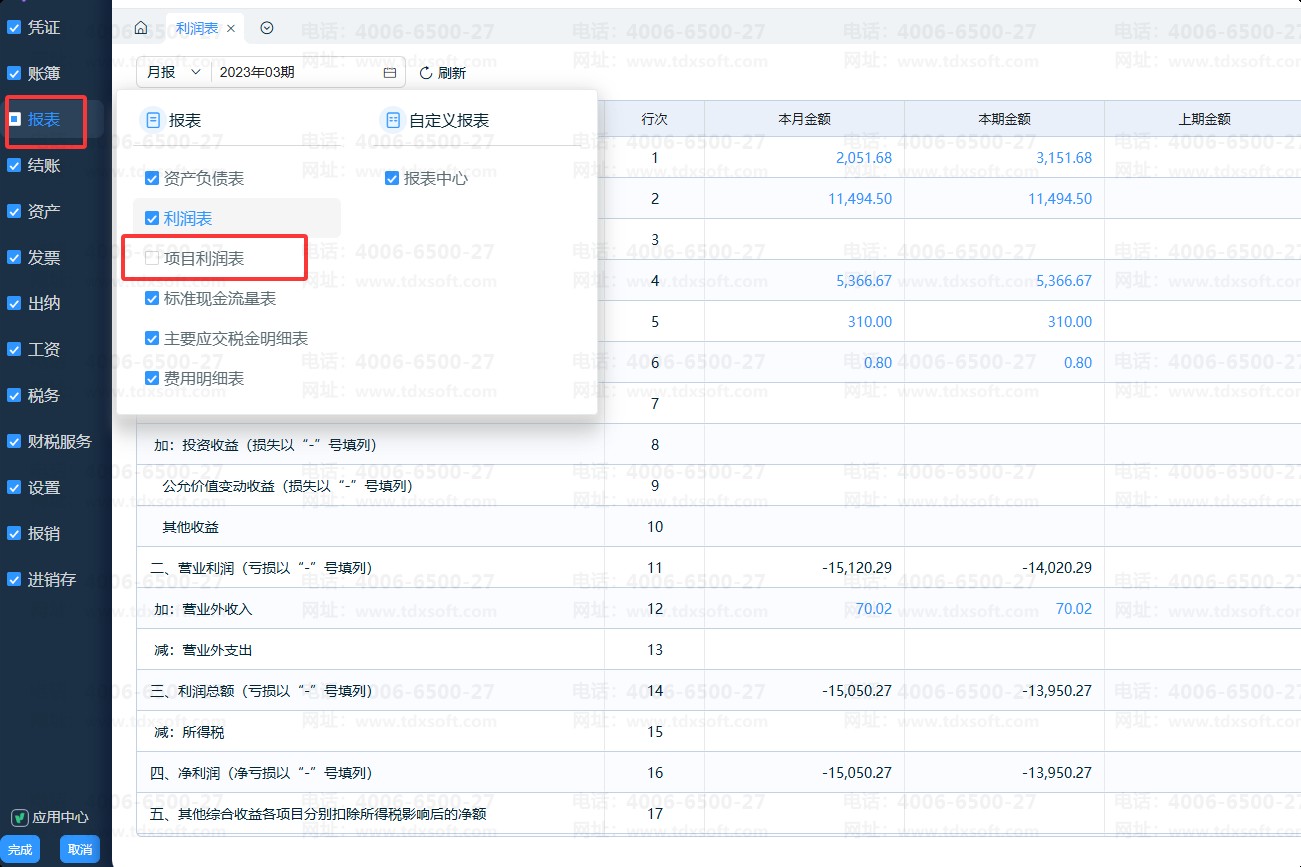
Task: Open the 2,051.68 amount link in row 1
Action: 863,158
